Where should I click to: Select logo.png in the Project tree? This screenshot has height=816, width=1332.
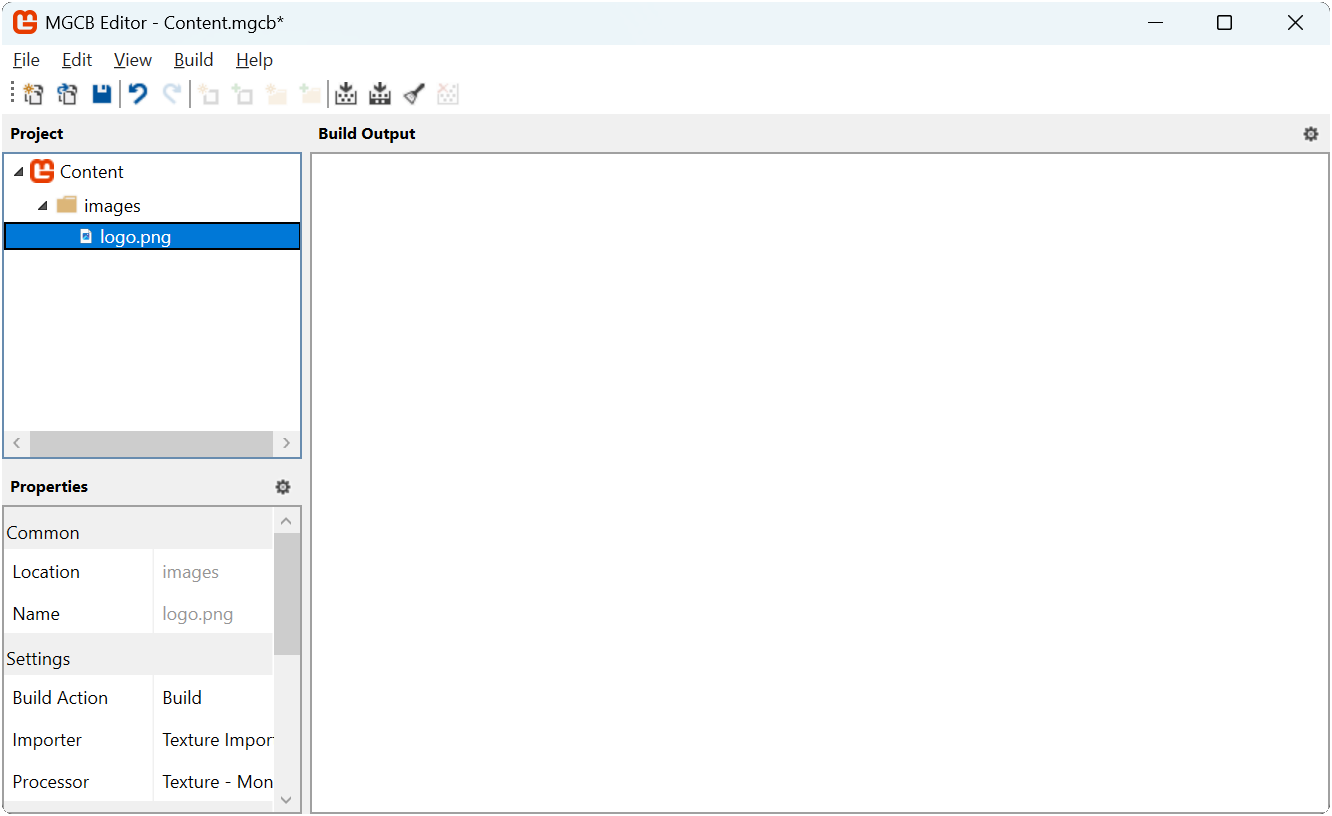[x=133, y=236]
